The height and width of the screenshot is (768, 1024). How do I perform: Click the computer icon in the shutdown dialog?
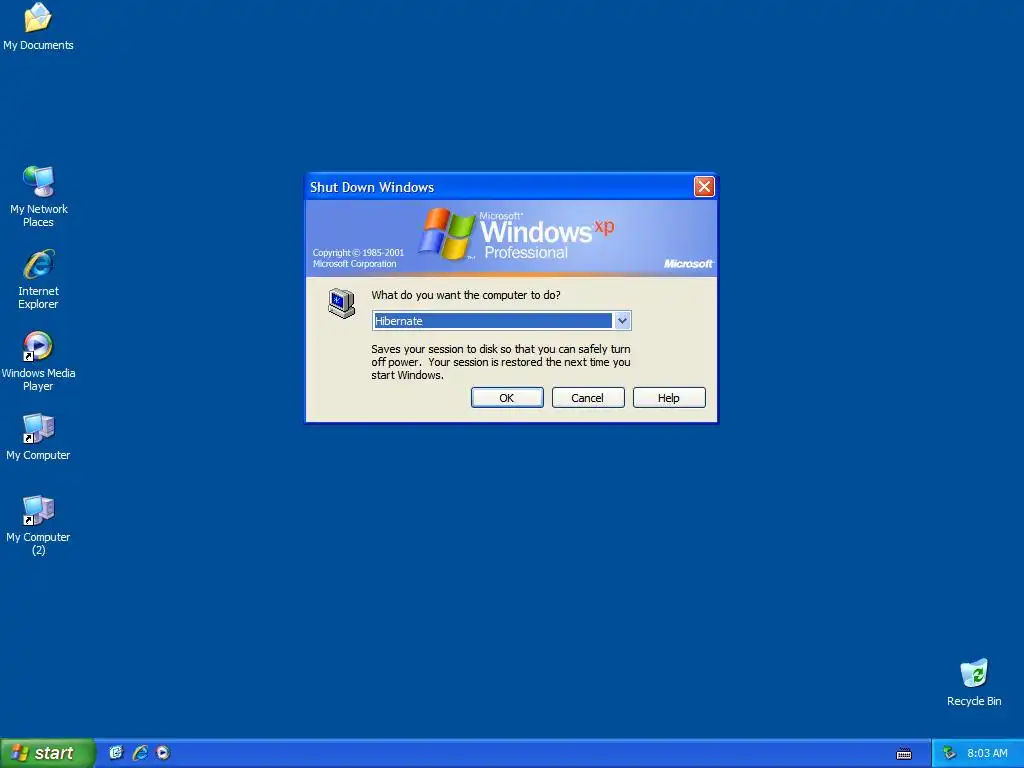(342, 303)
